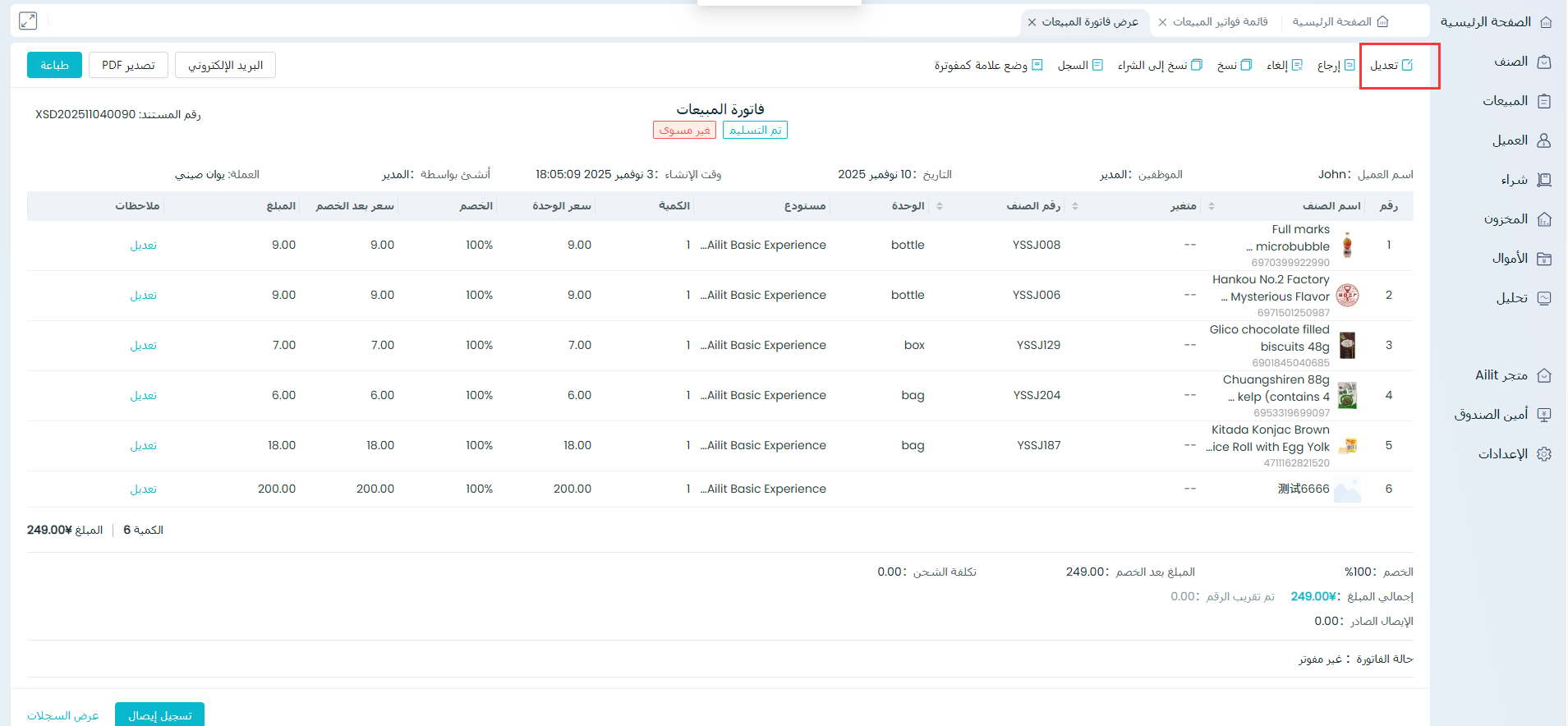1568x726 pixels.
Task: Close the عرض فاتورة المبيعات tab
Action: tap(1032, 22)
